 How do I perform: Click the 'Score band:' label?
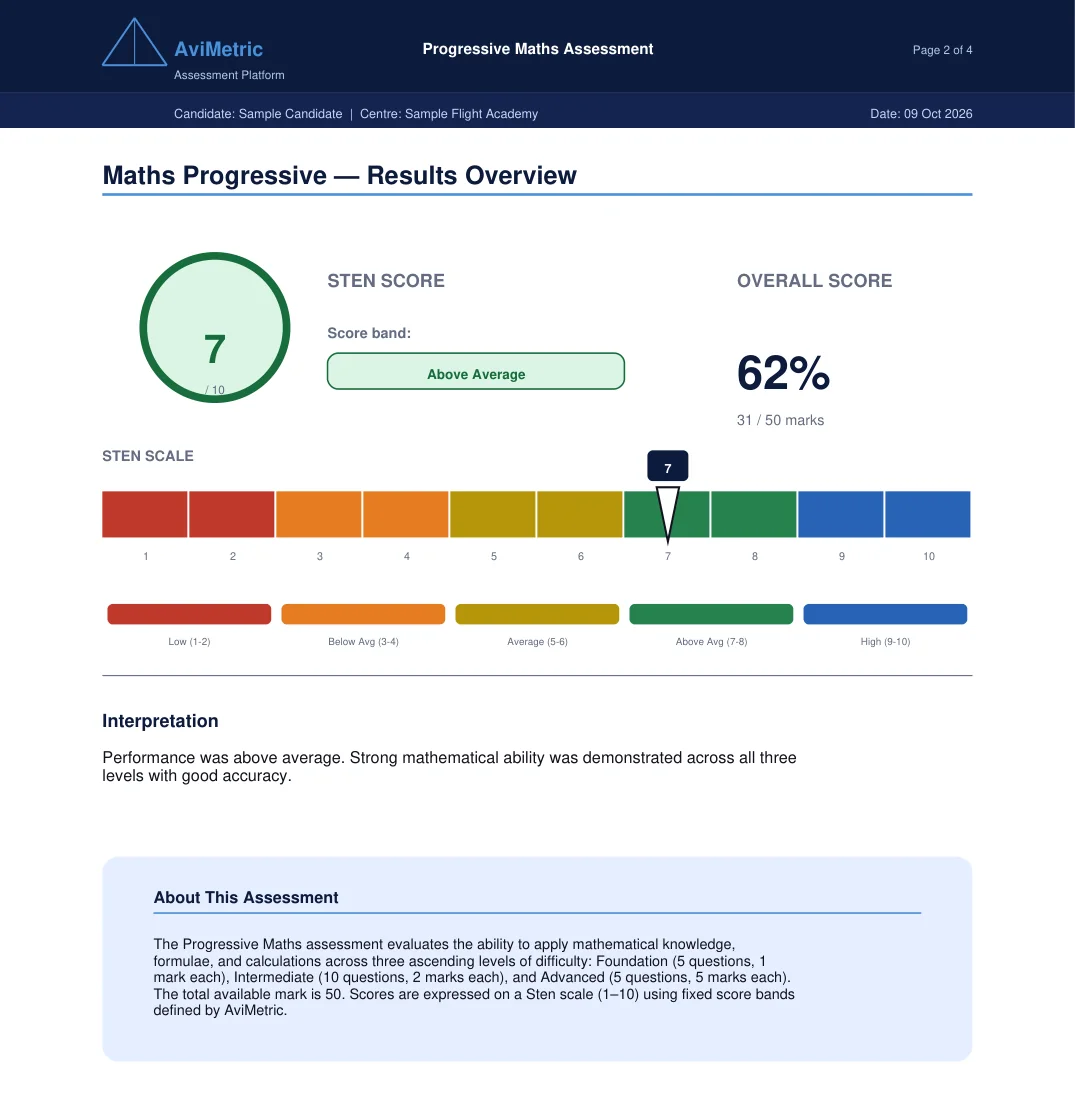[369, 333]
